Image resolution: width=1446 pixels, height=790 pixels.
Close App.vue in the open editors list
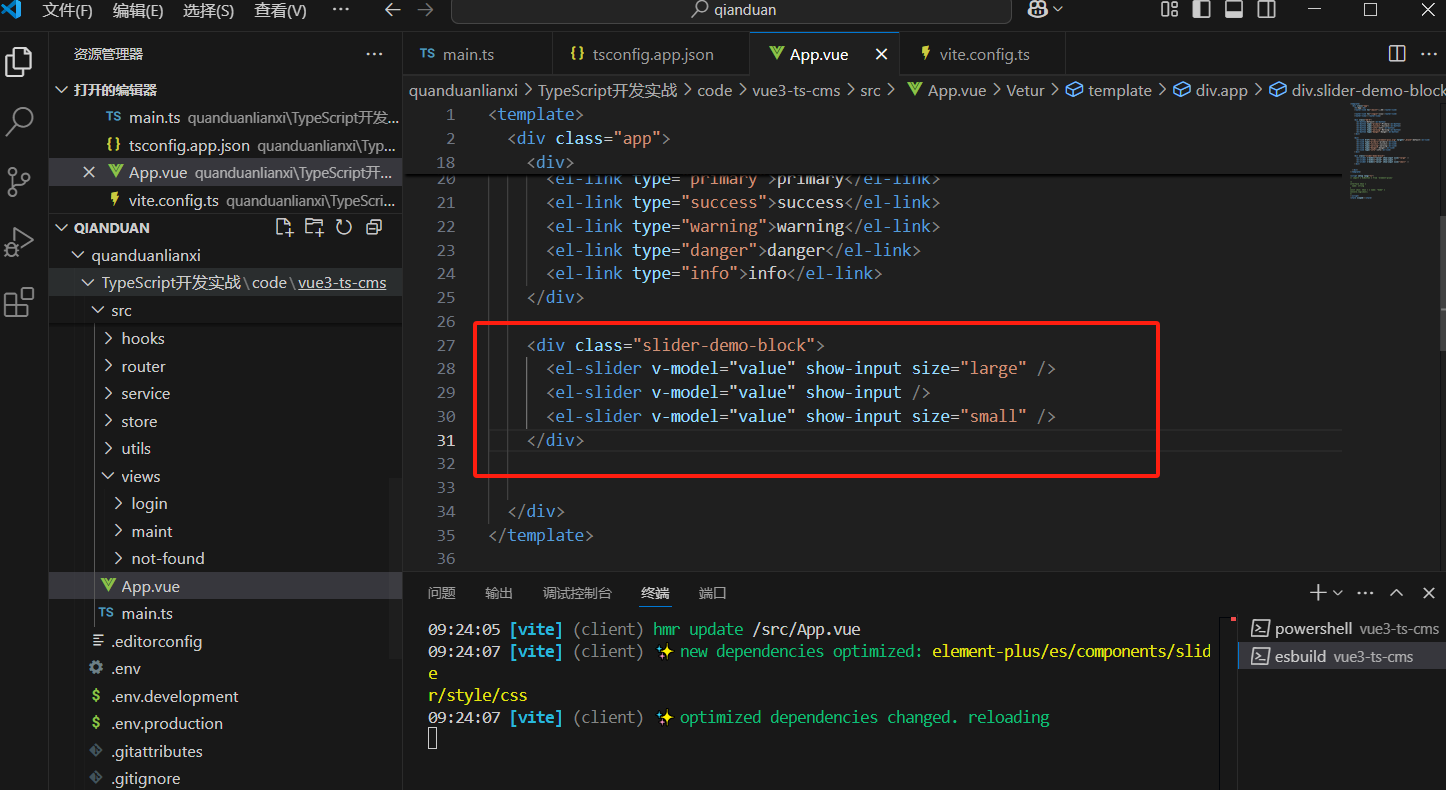click(88, 173)
